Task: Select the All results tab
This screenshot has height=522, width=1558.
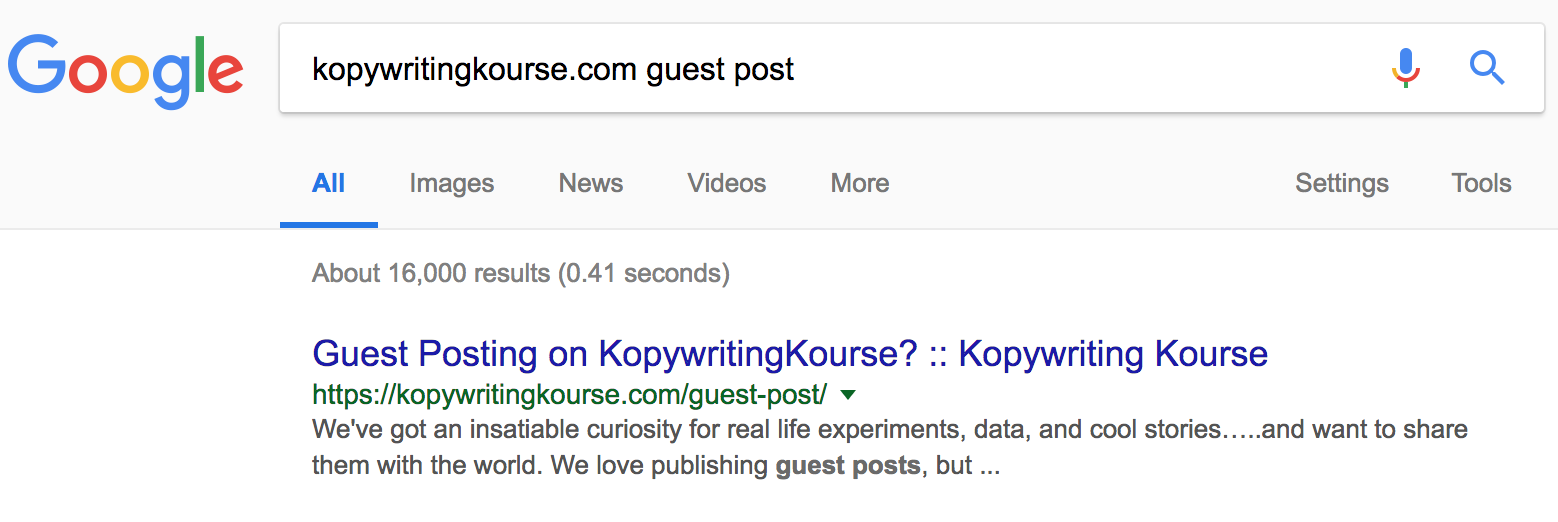Action: click(x=329, y=184)
